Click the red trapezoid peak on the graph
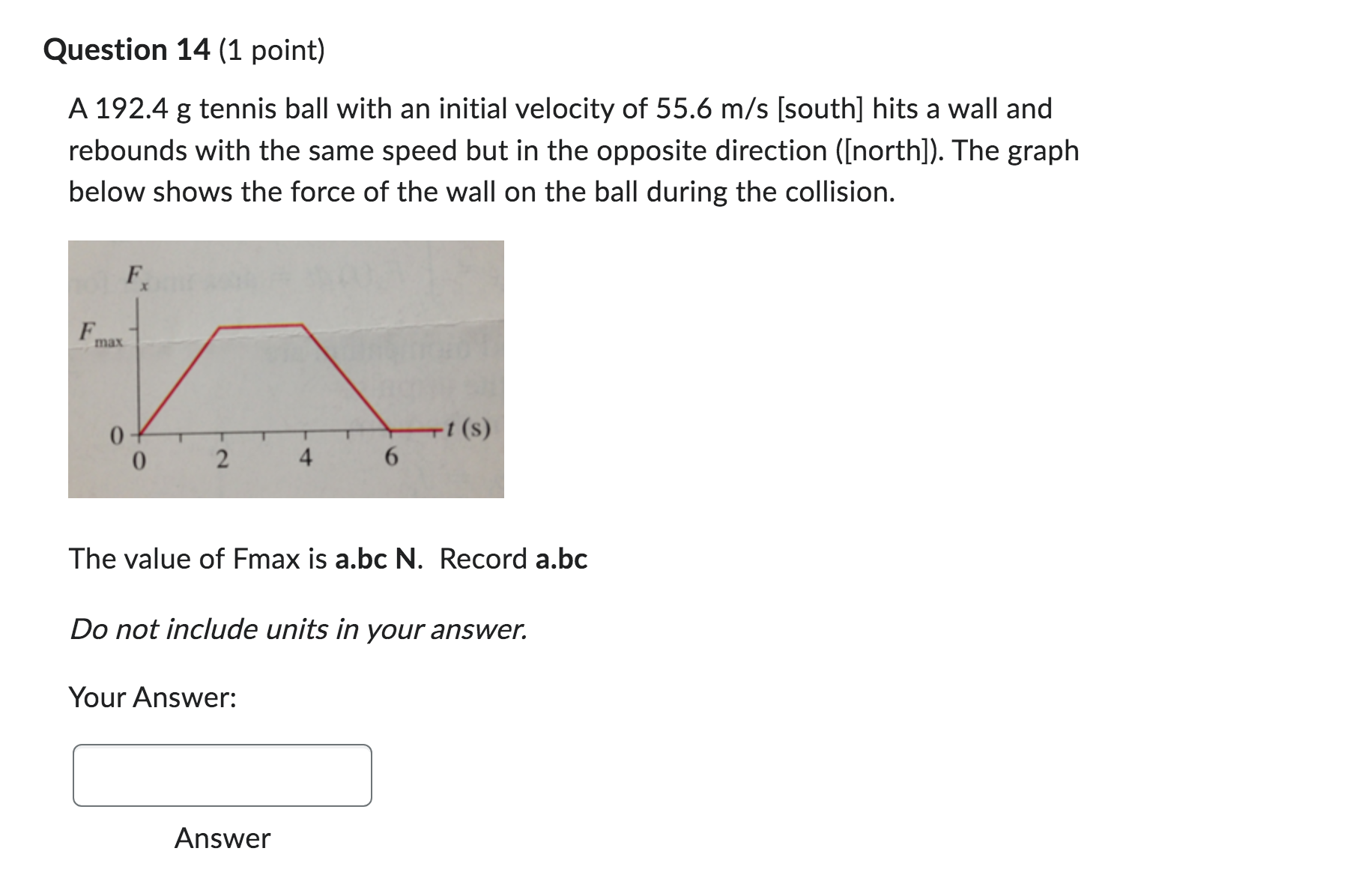The width and height of the screenshot is (1353, 896). click(x=262, y=326)
